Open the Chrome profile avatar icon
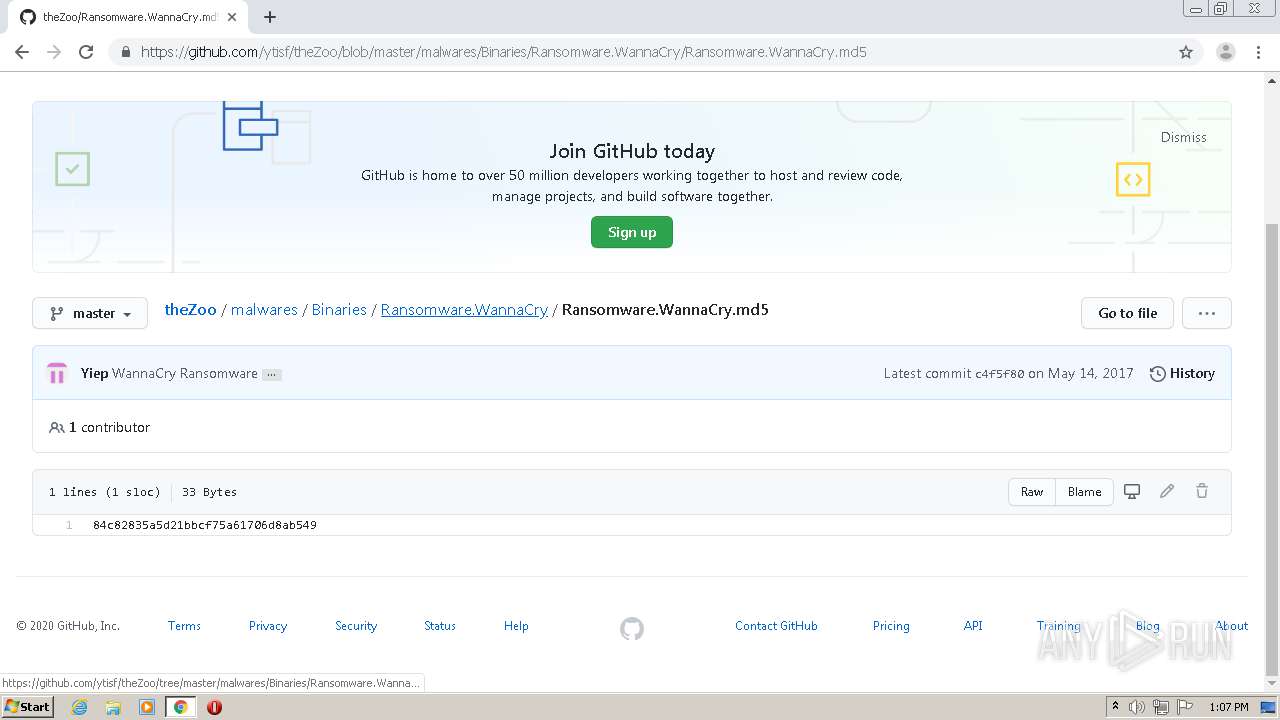The height and width of the screenshot is (720, 1280). tap(1225, 52)
